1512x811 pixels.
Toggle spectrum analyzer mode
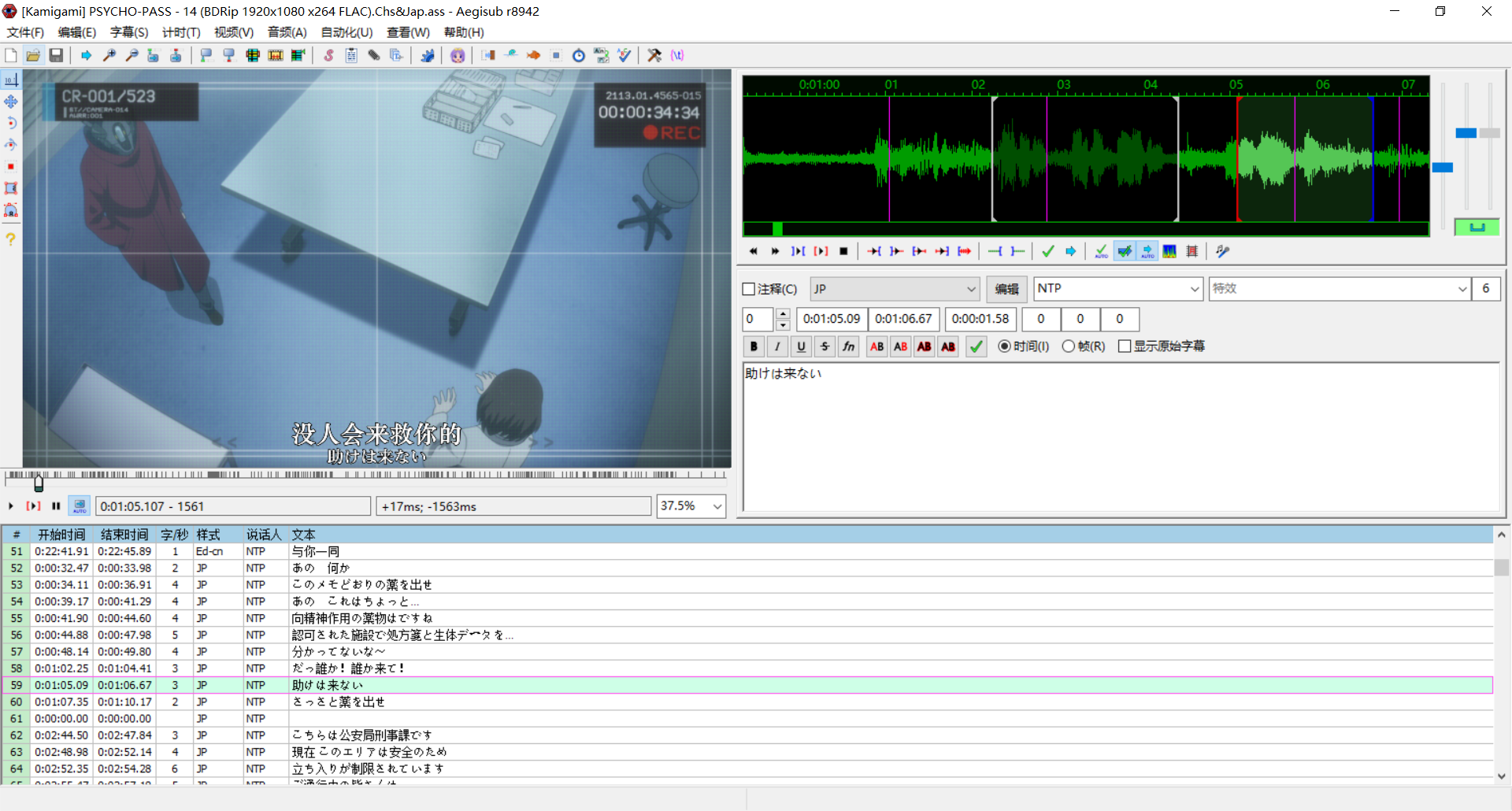tap(1169, 251)
